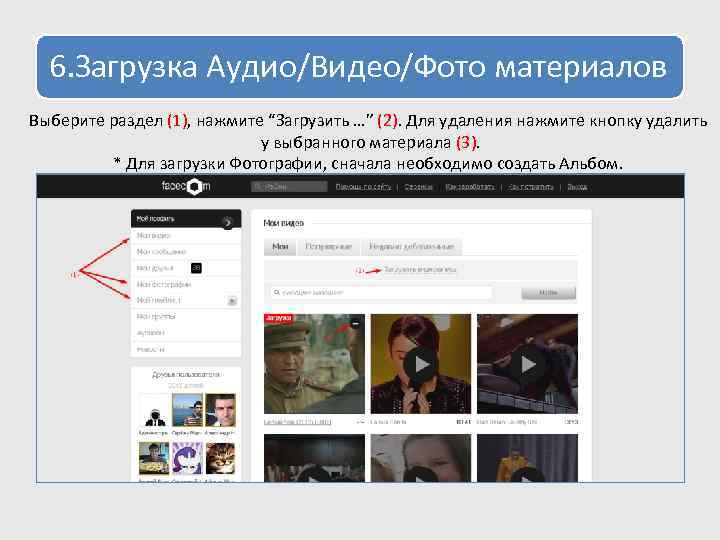Screen dimensions: 720x540
Task: Click the «Найти» search button
Action: pos(548,292)
